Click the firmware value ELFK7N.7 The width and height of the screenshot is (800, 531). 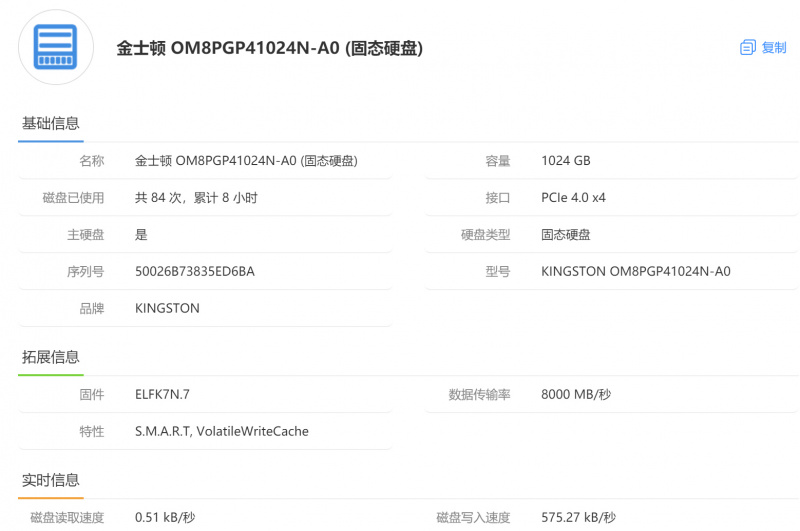click(x=162, y=394)
